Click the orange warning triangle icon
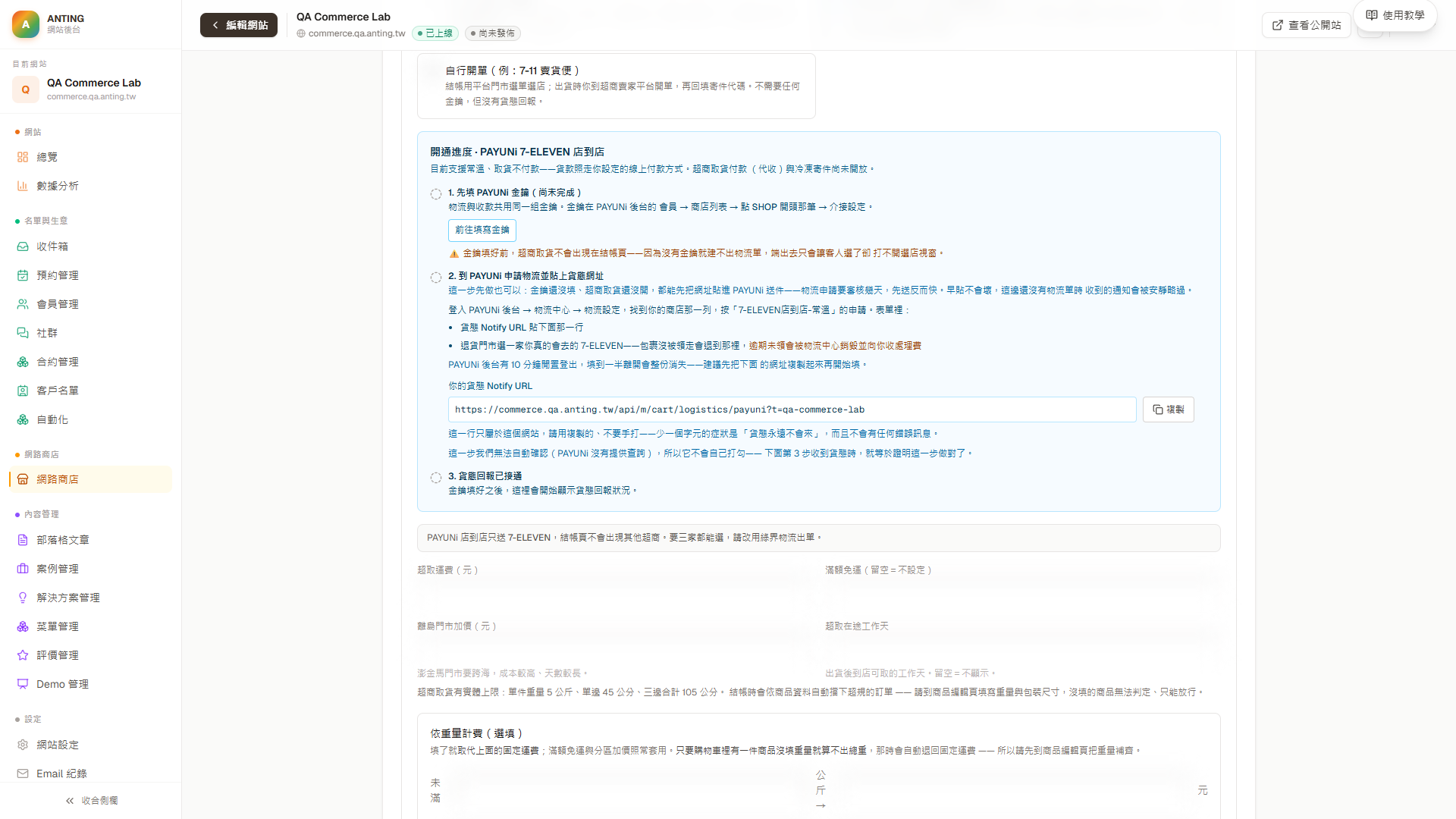 point(454,254)
